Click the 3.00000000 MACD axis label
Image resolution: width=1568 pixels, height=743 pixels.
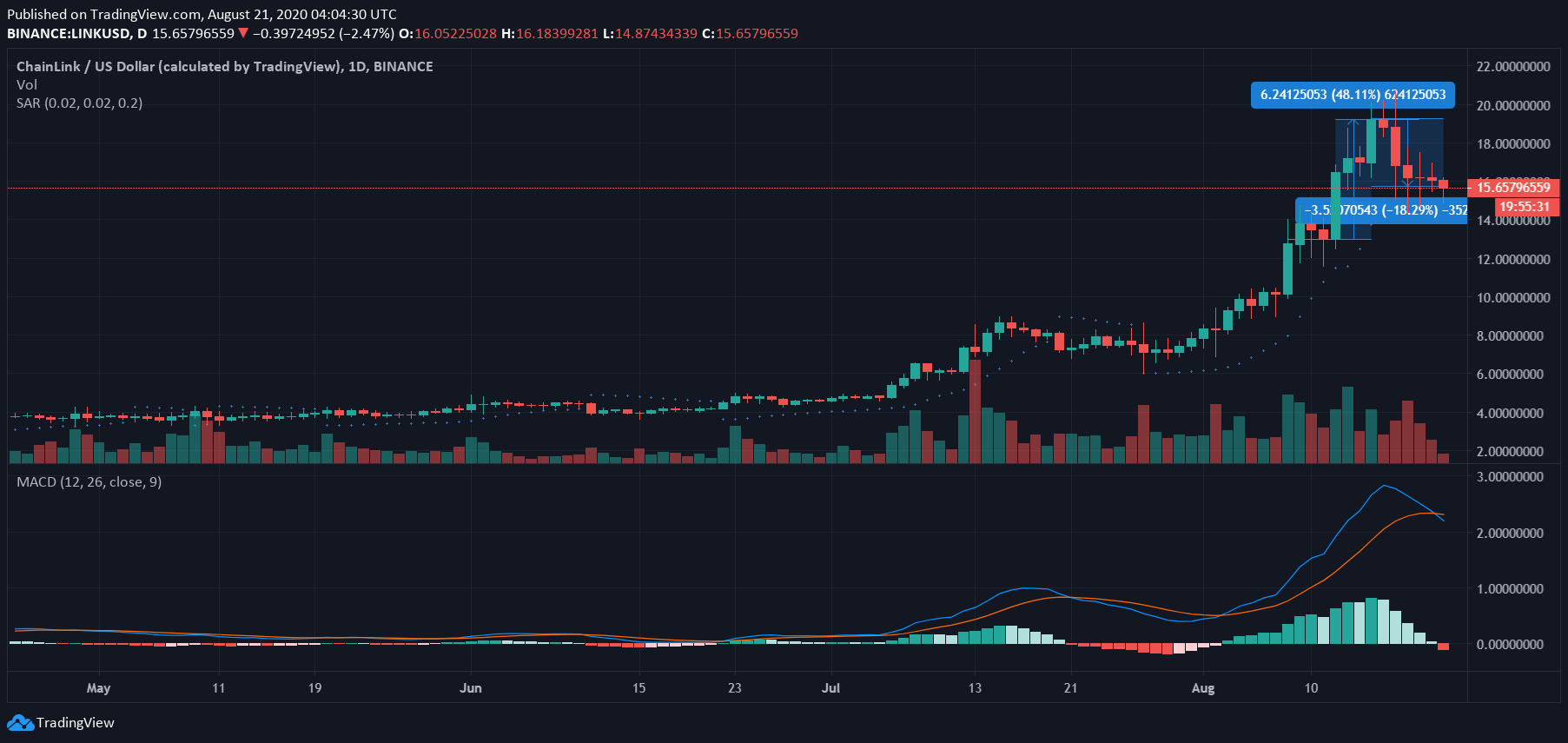click(1510, 477)
